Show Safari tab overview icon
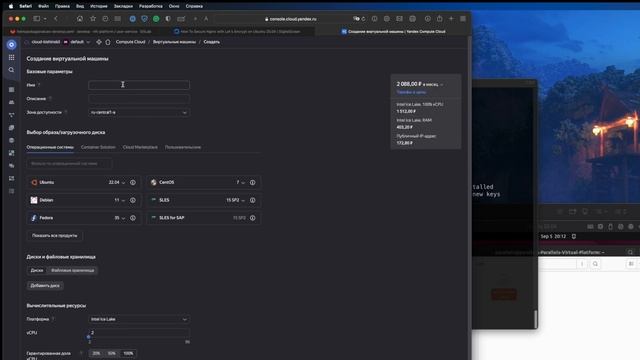Viewport: 640px width, 360px height. (x=463, y=19)
